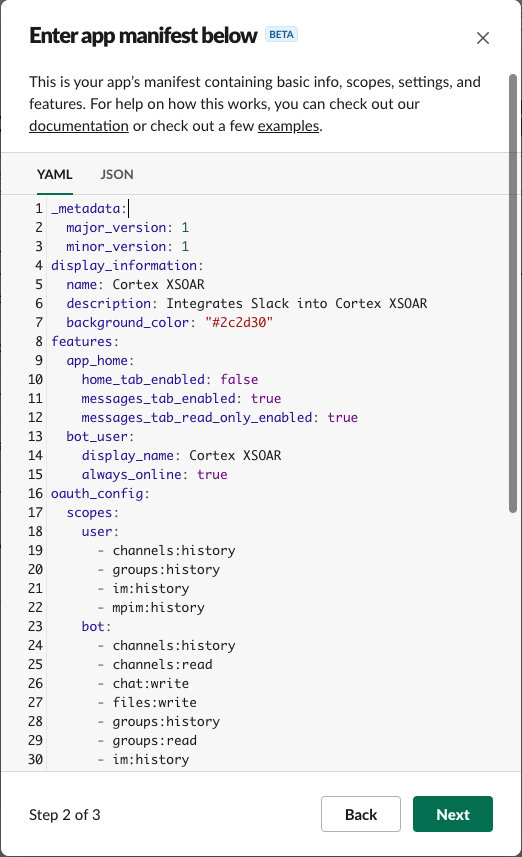The width and height of the screenshot is (522, 857).
Task: Place cursor after always_online true
Action: (x=228, y=474)
